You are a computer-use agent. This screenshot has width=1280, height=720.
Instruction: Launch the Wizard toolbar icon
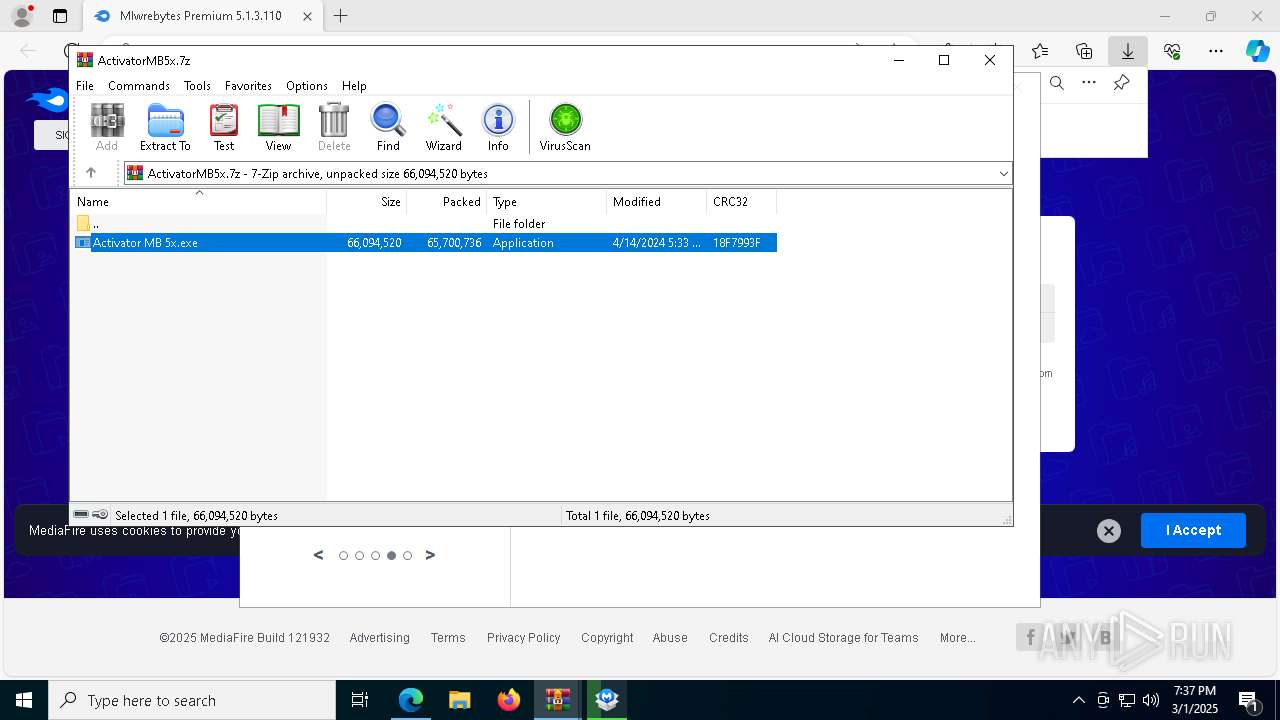tap(443, 128)
